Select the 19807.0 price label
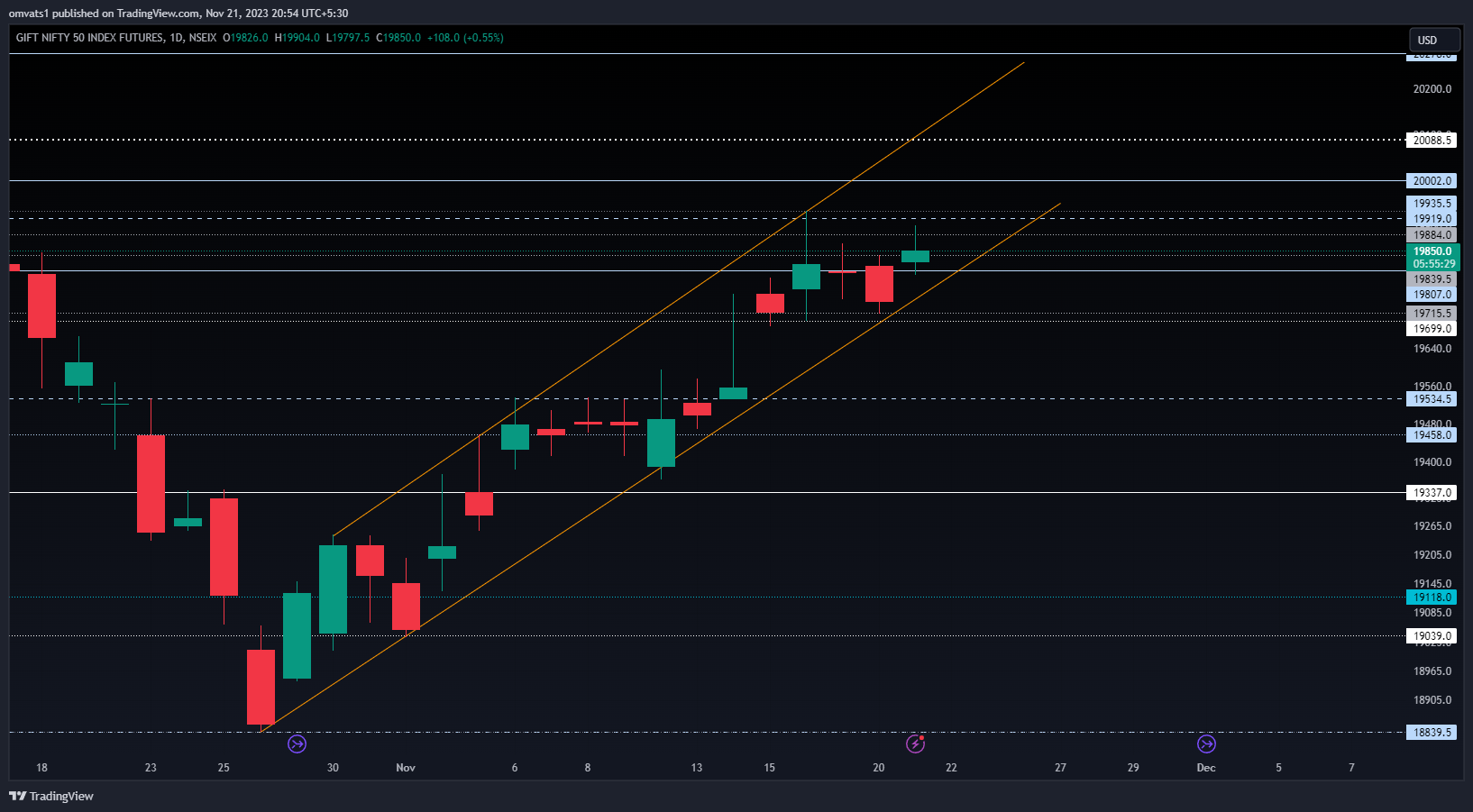The image size is (1473, 812). coord(1432,295)
